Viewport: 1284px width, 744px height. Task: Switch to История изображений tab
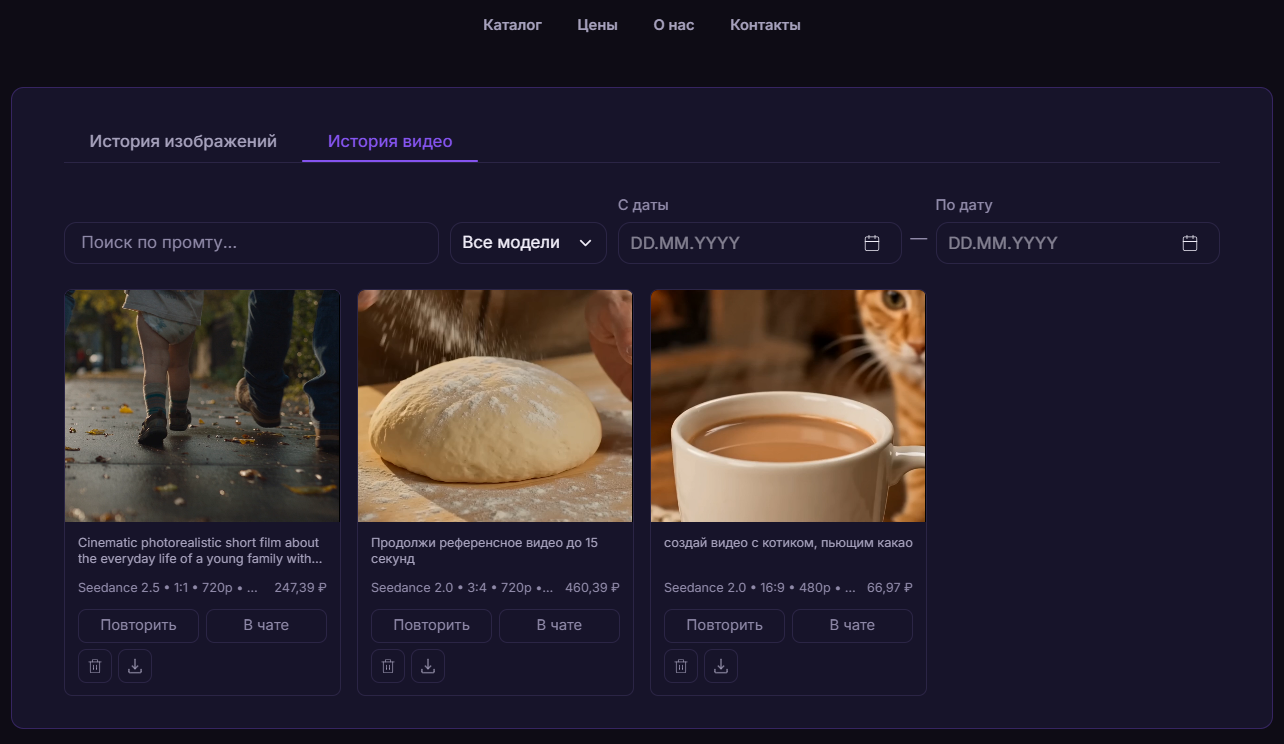click(x=183, y=141)
